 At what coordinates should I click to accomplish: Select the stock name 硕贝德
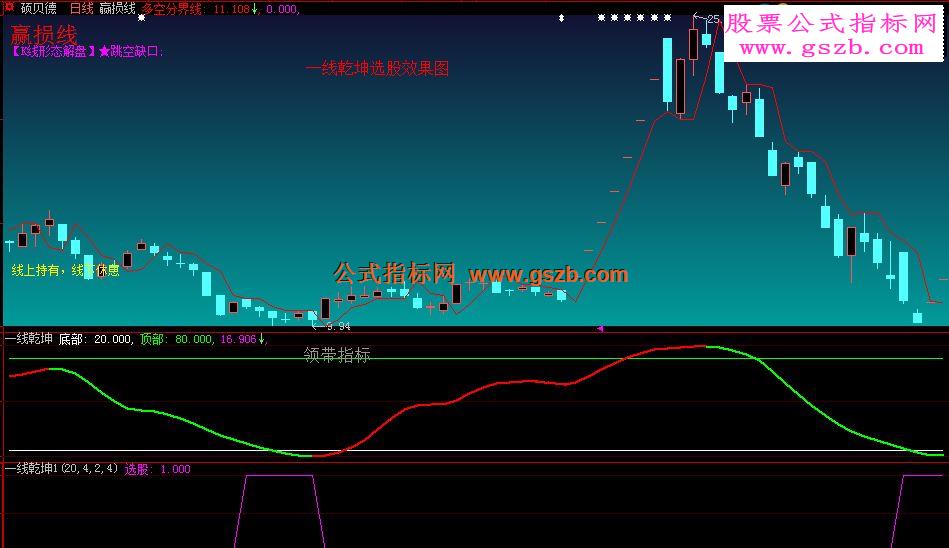(39, 8)
